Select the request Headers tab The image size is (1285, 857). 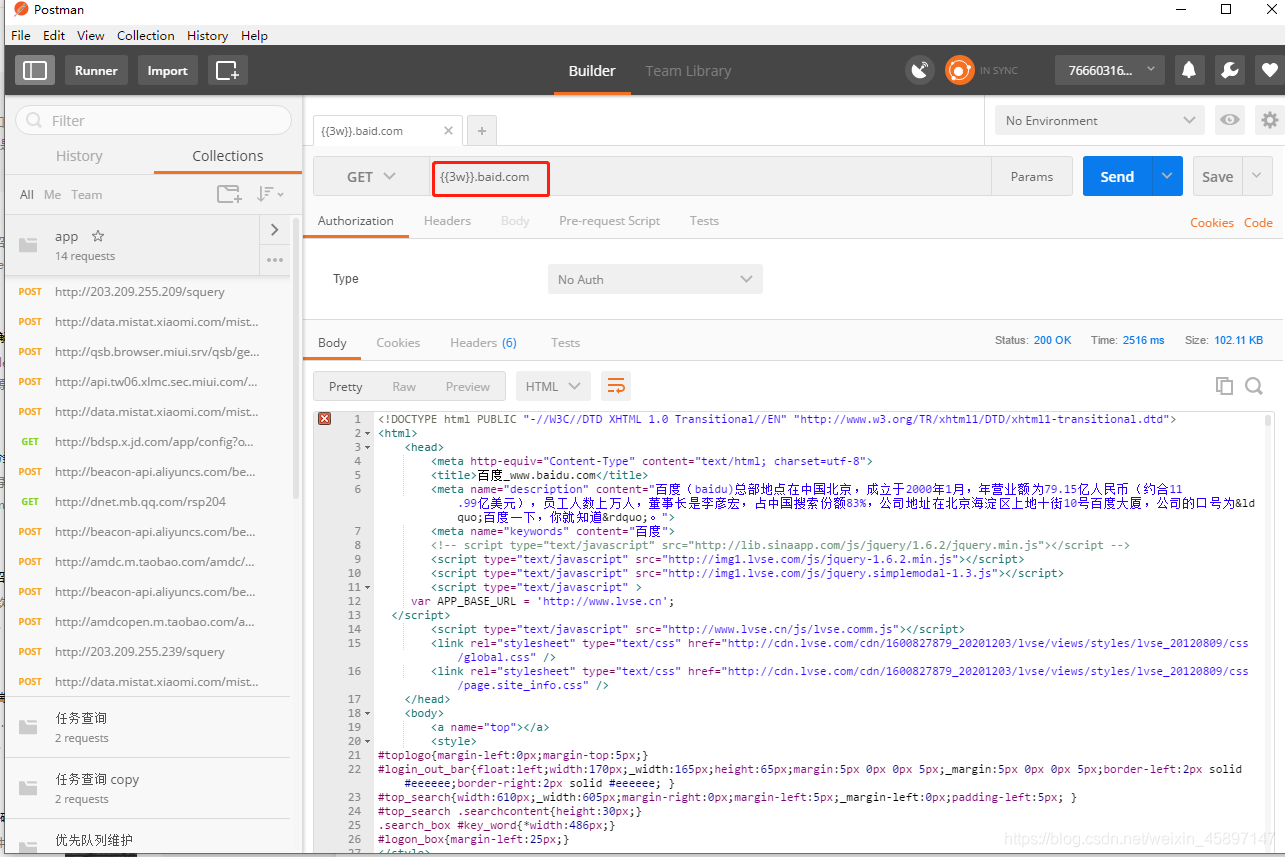(x=447, y=221)
